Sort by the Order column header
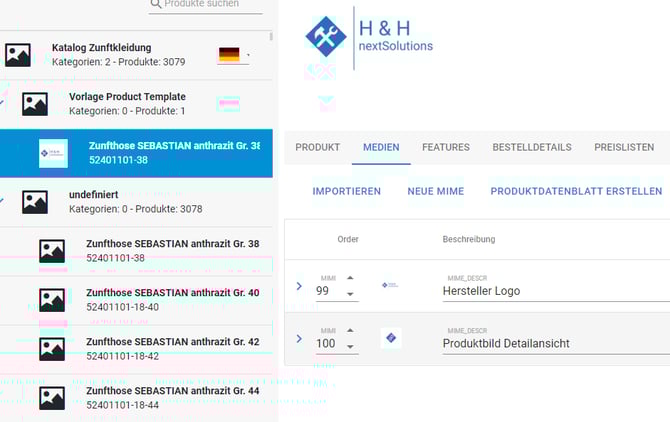Screen dimensions: 670x422 tap(348, 239)
